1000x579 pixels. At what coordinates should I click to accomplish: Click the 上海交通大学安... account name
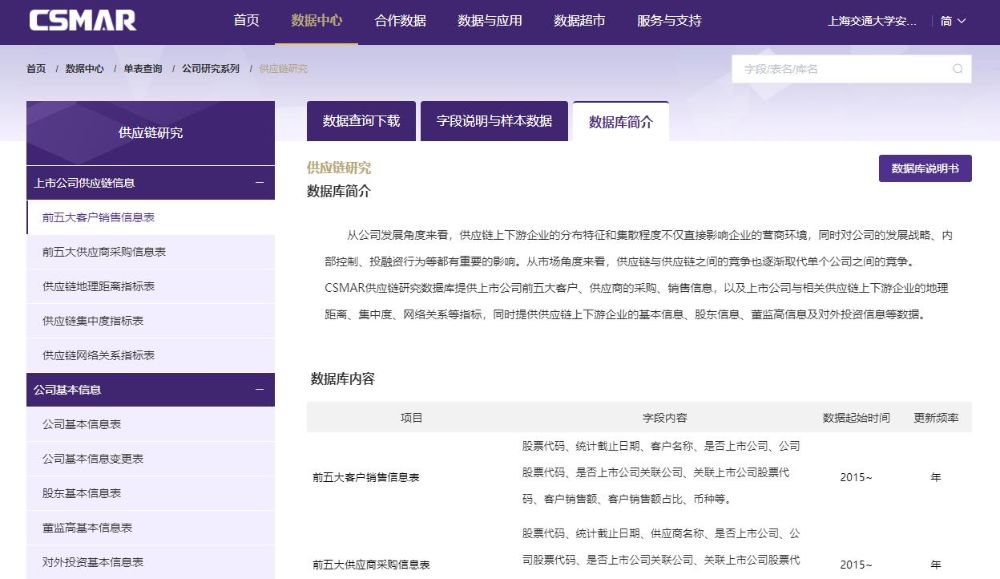872,21
